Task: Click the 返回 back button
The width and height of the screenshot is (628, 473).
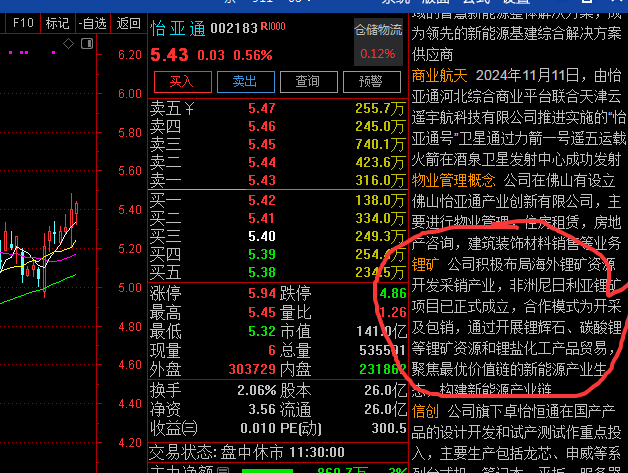Action: (128, 23)
